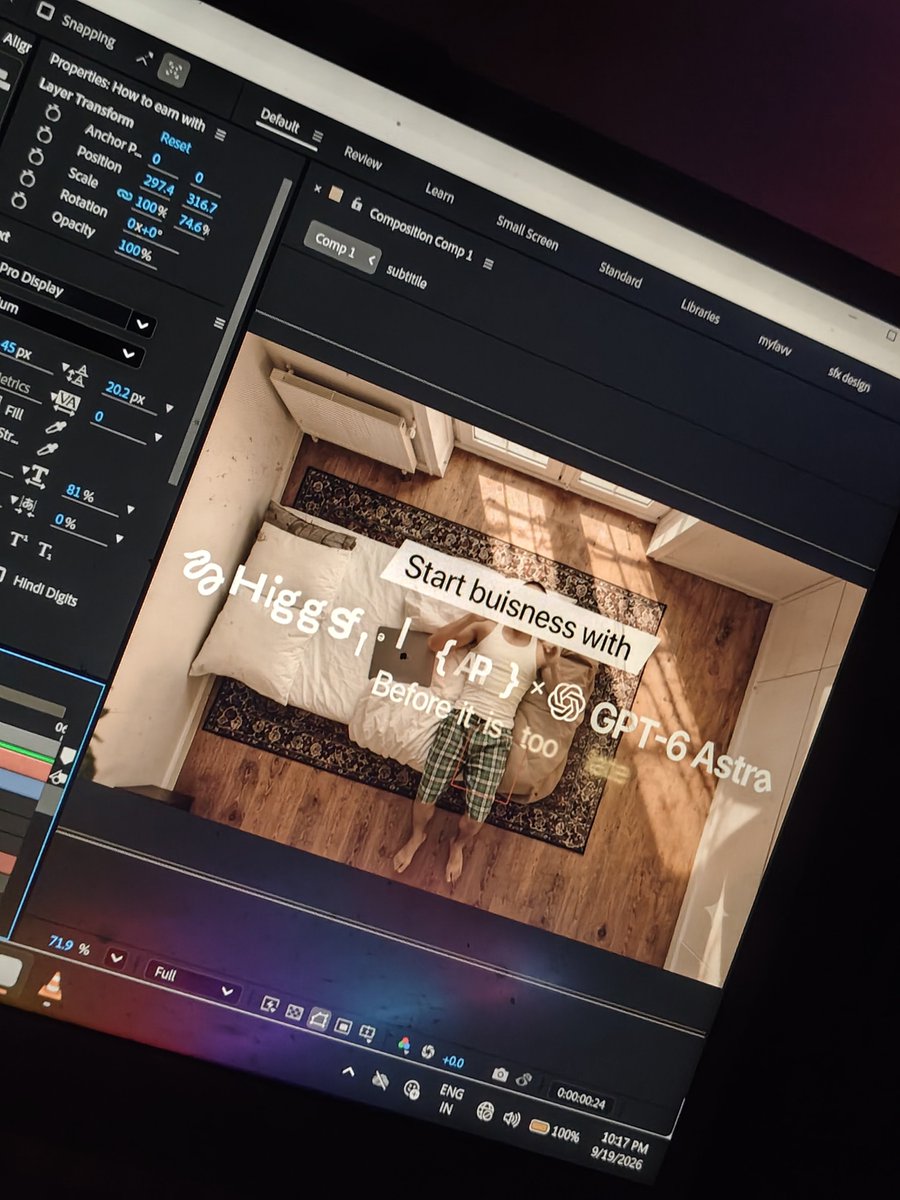Toggle the Opacity stopwatch
The height and width of the screenshot is (1200, 900).
tap(21, 201)
